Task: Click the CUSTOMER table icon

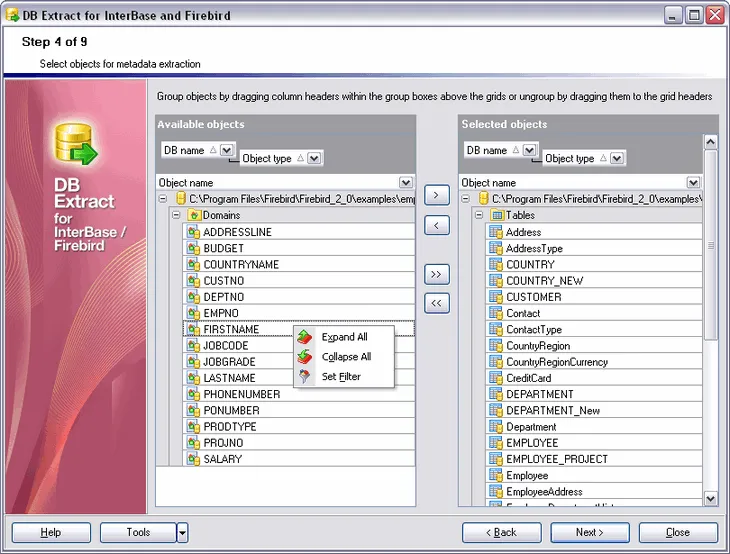Action: (x=496, y=297)
